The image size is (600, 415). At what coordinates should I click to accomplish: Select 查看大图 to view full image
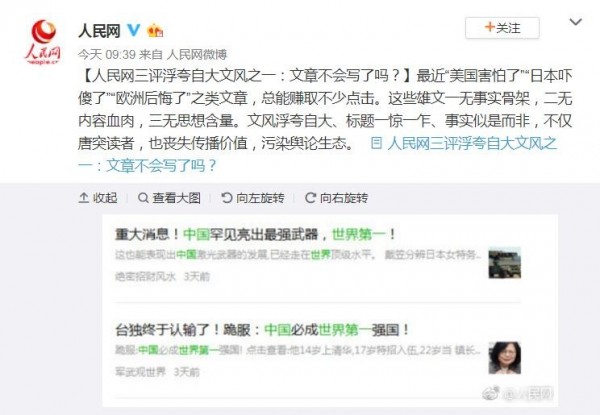(x=176, y=198)
